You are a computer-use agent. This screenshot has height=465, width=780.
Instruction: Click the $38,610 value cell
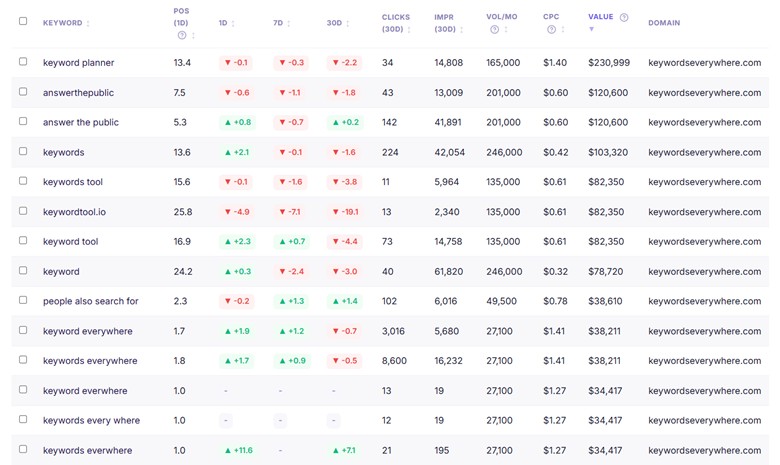coord(605,301)
